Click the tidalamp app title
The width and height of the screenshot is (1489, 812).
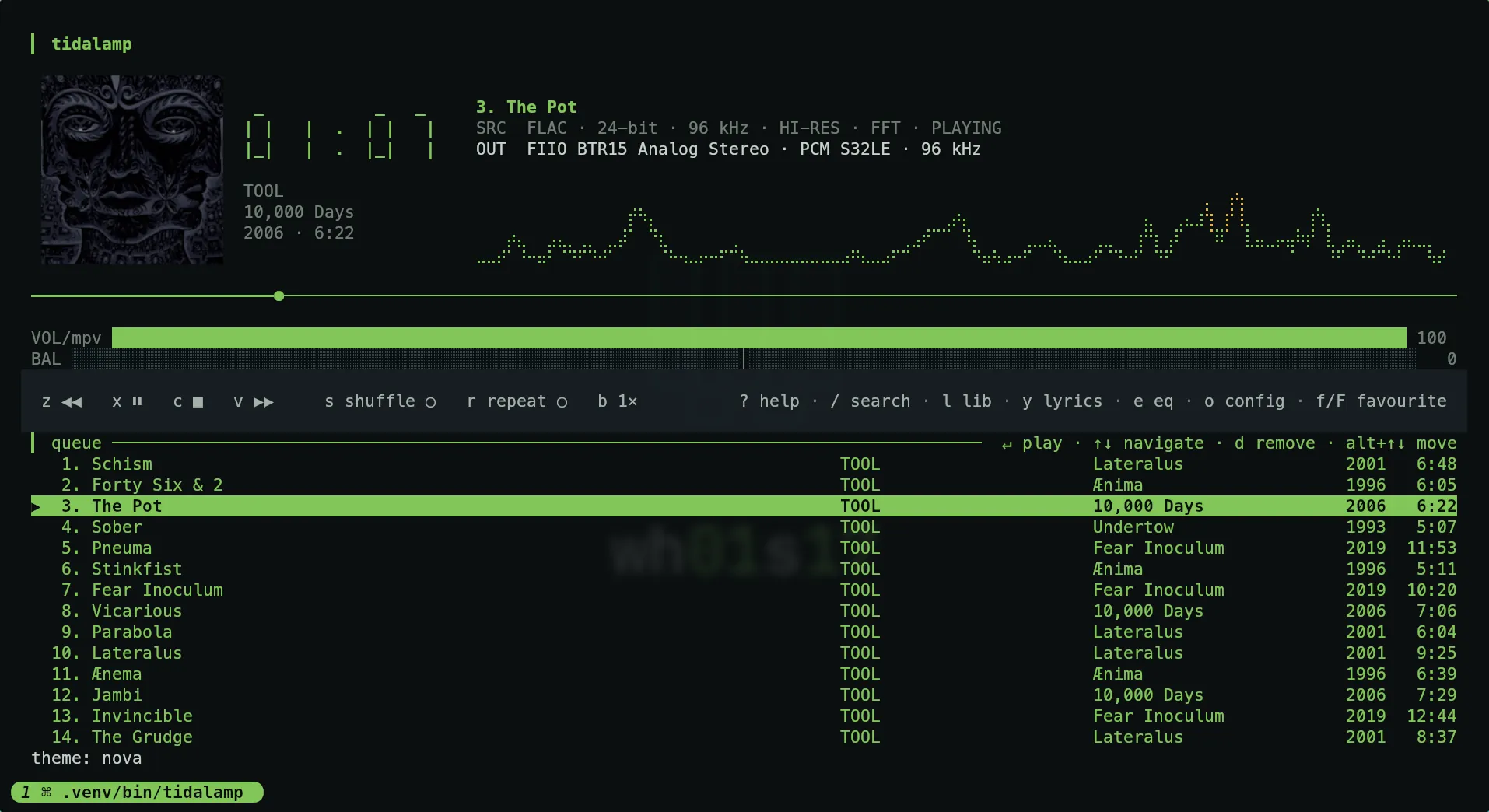tap(92, 44)
